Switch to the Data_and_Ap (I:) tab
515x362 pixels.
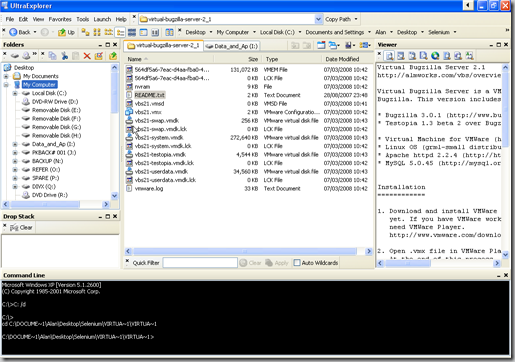[x=232, y=46]
